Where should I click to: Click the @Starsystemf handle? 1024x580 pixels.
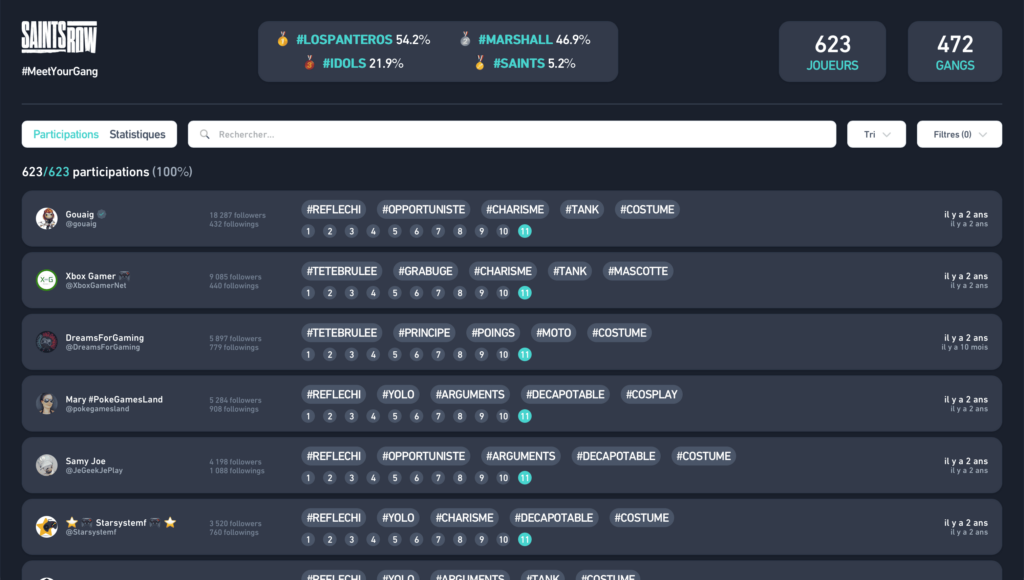pos(91,532)
